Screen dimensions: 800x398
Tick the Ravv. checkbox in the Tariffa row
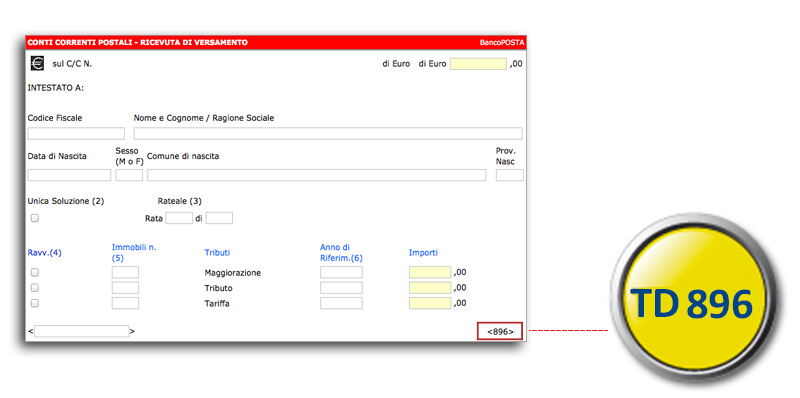(35, 303)
